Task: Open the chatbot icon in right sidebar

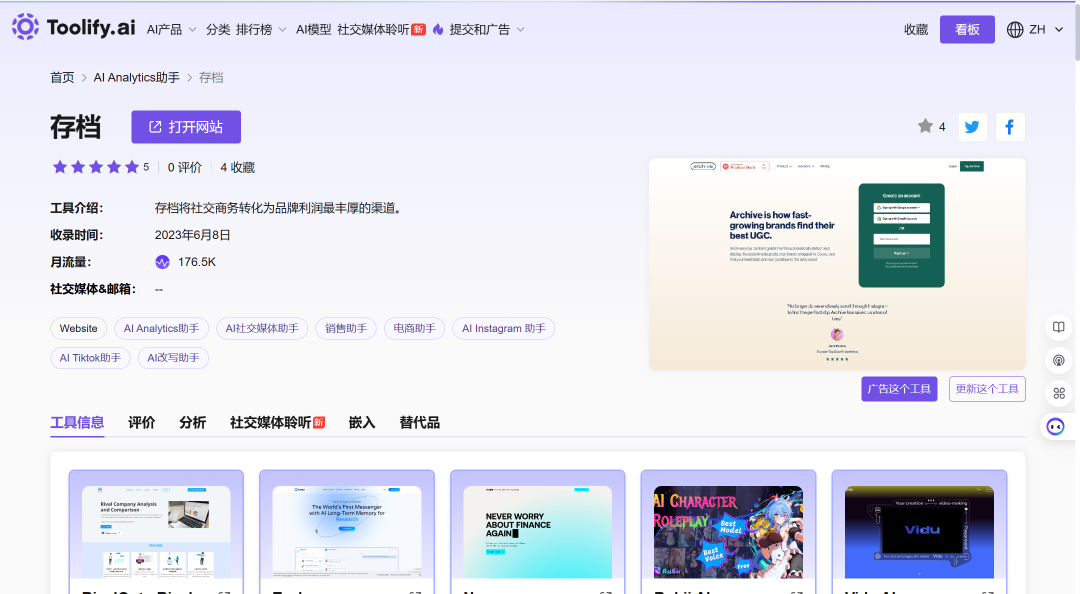Action: 1055,427
